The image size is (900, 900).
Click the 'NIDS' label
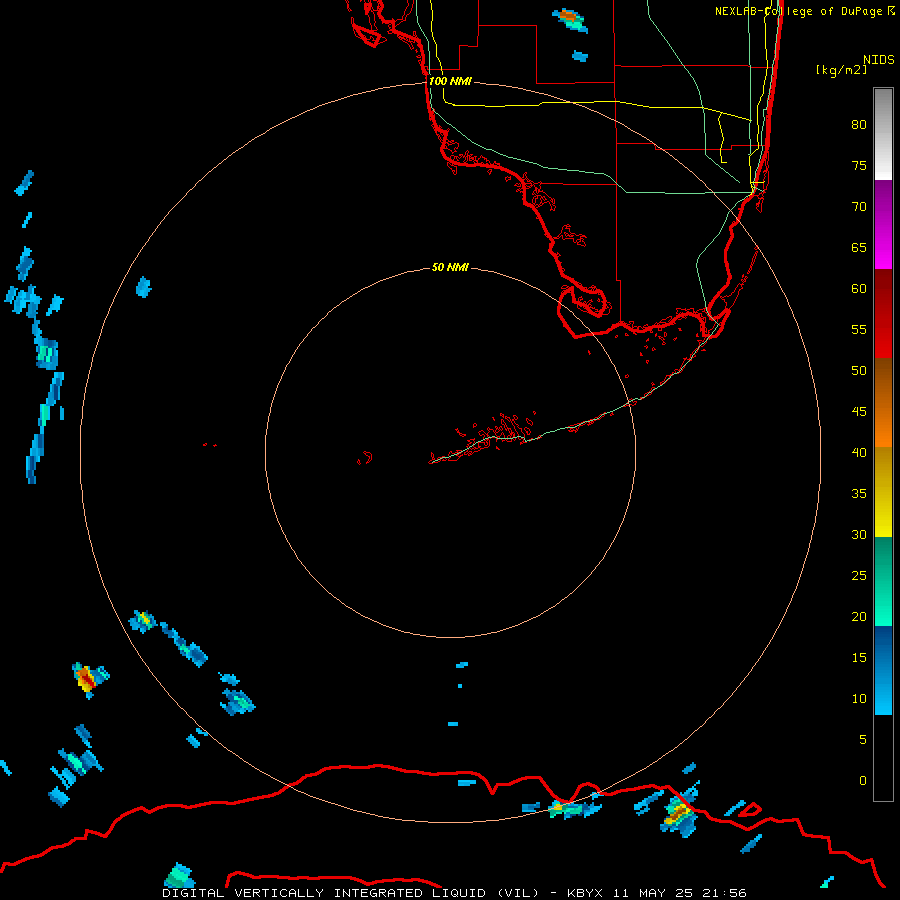878,59
